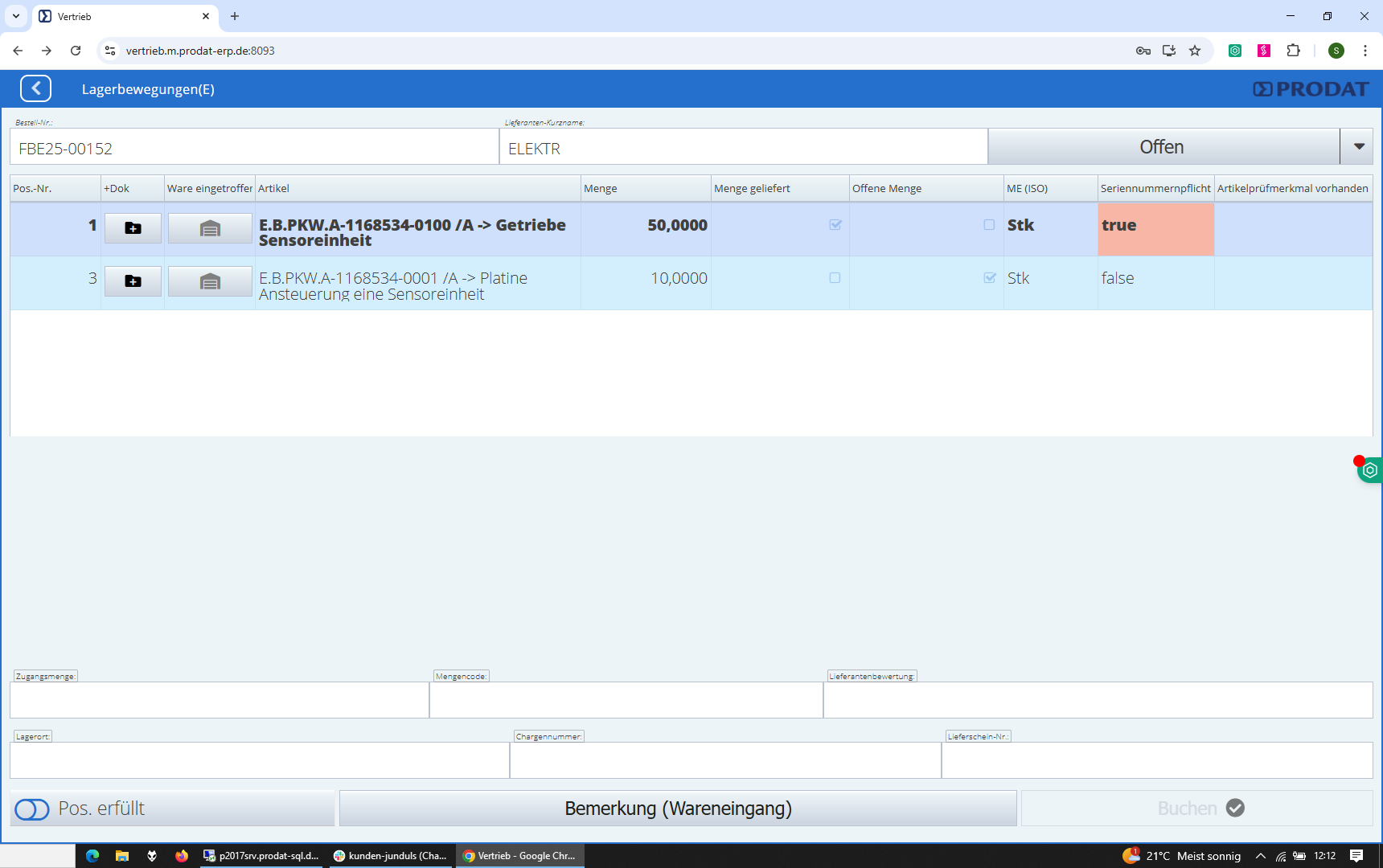Image resolution: width=1383 pixels, height=868 pixels.
Task: Bookmark this page with star icon
Action: pos(1195,51)
